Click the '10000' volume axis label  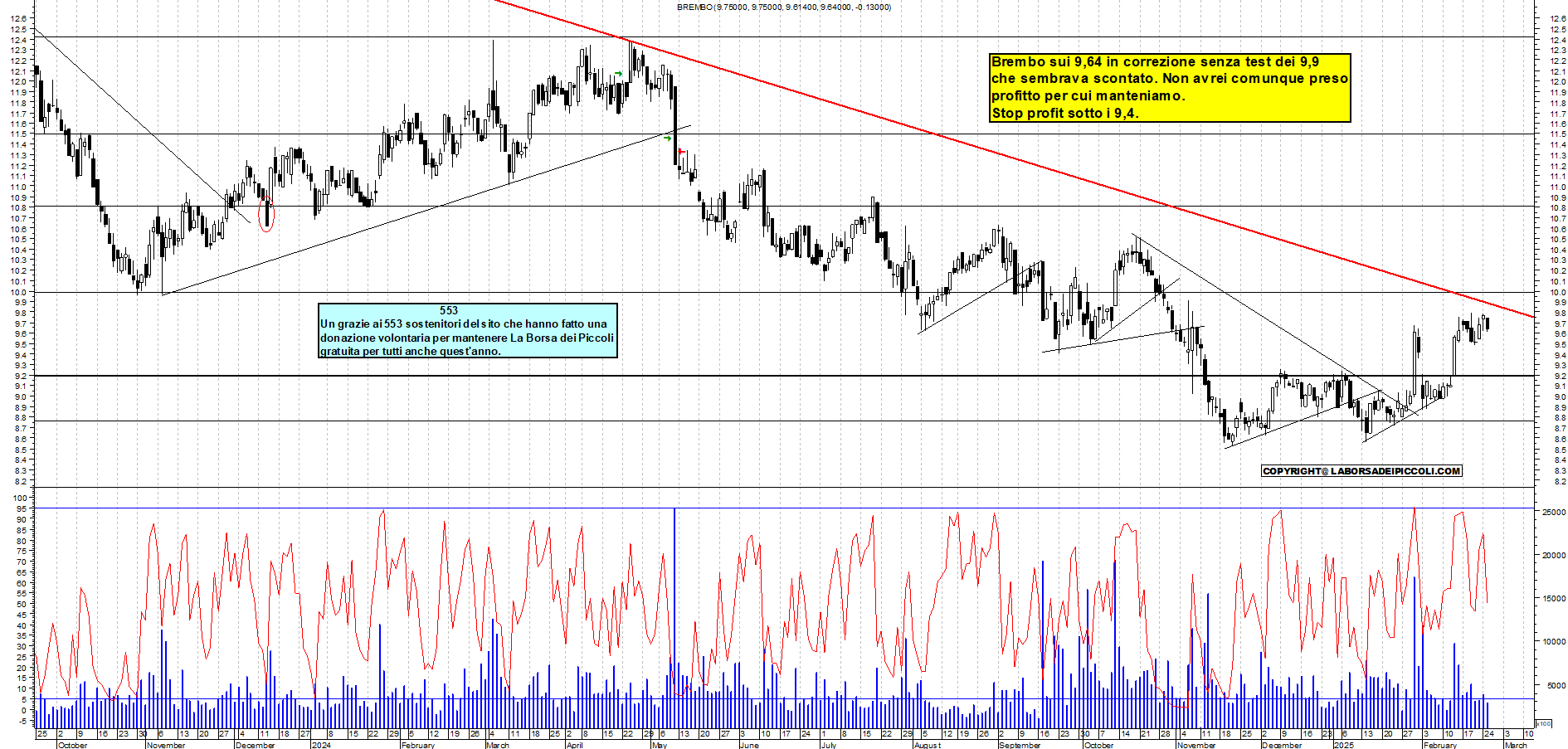(1553, 642)
